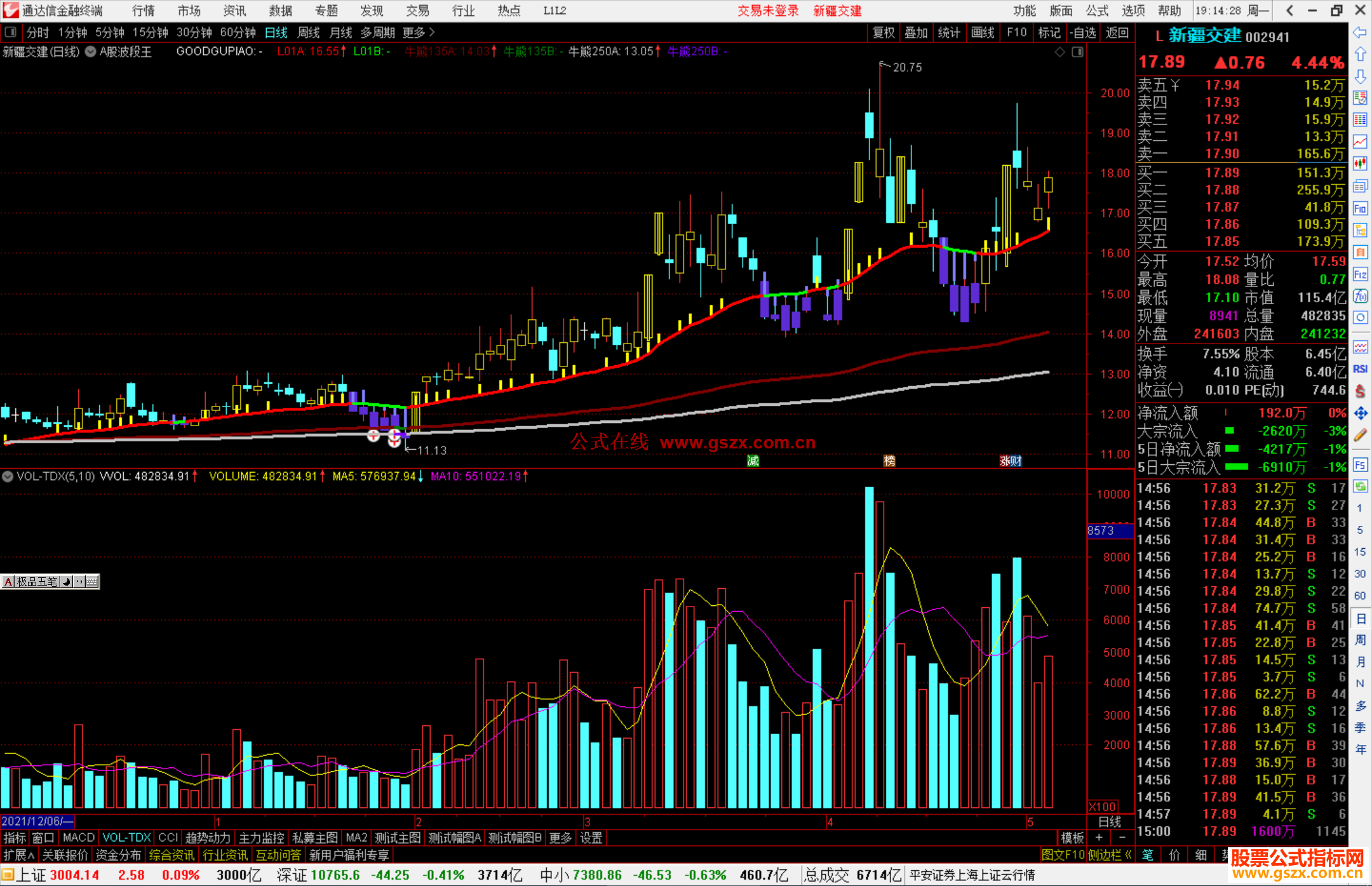Click the wavy multi-line indicator icon

[x=1360, y=347]
